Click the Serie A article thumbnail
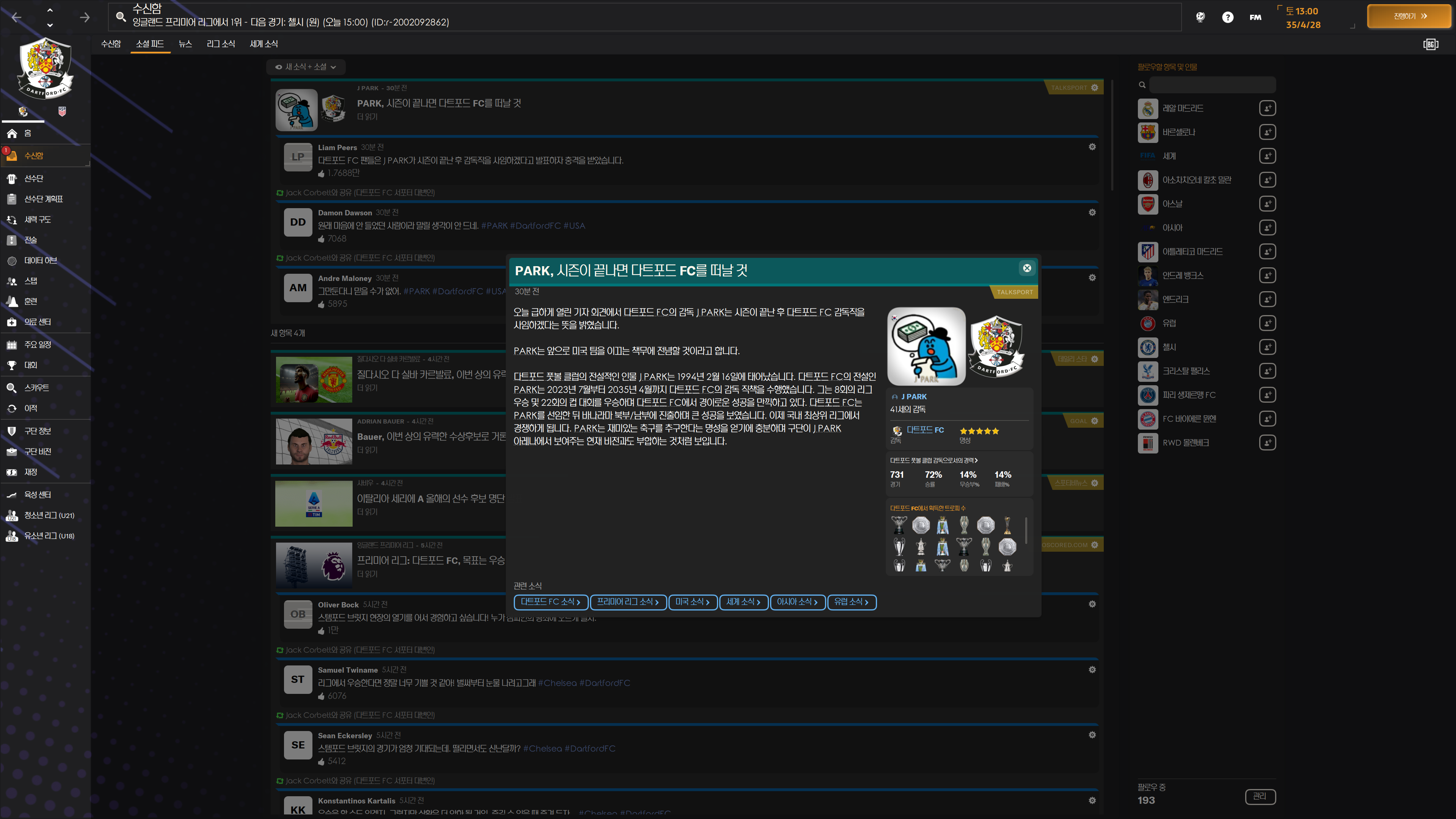This screenshot has width=1456, height=819. click(314, 504)
